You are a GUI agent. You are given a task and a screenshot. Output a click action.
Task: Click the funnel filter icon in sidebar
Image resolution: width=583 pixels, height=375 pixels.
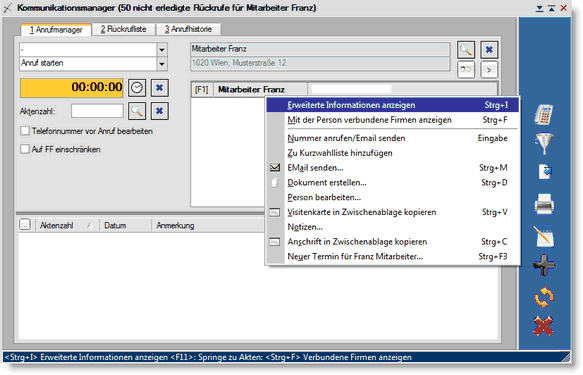pos(544,143)
